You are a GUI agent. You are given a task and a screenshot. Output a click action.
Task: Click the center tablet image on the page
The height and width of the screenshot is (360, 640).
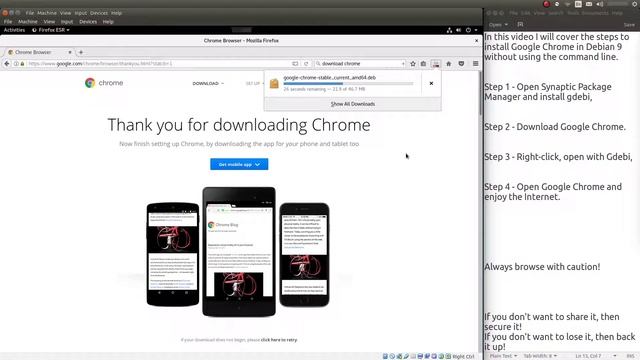(x=239, y=251)
